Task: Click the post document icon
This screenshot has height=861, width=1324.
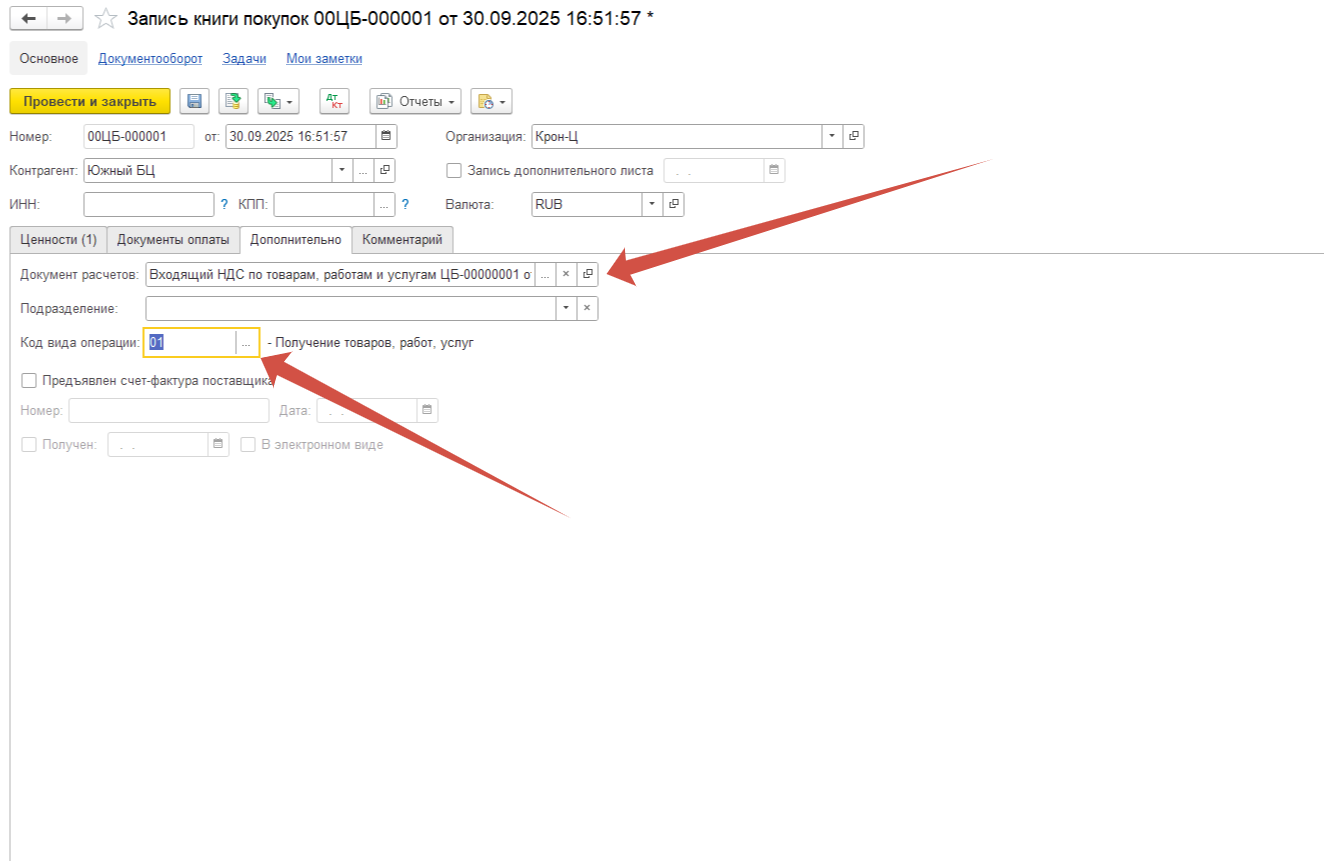Action: tap(234, 101)
